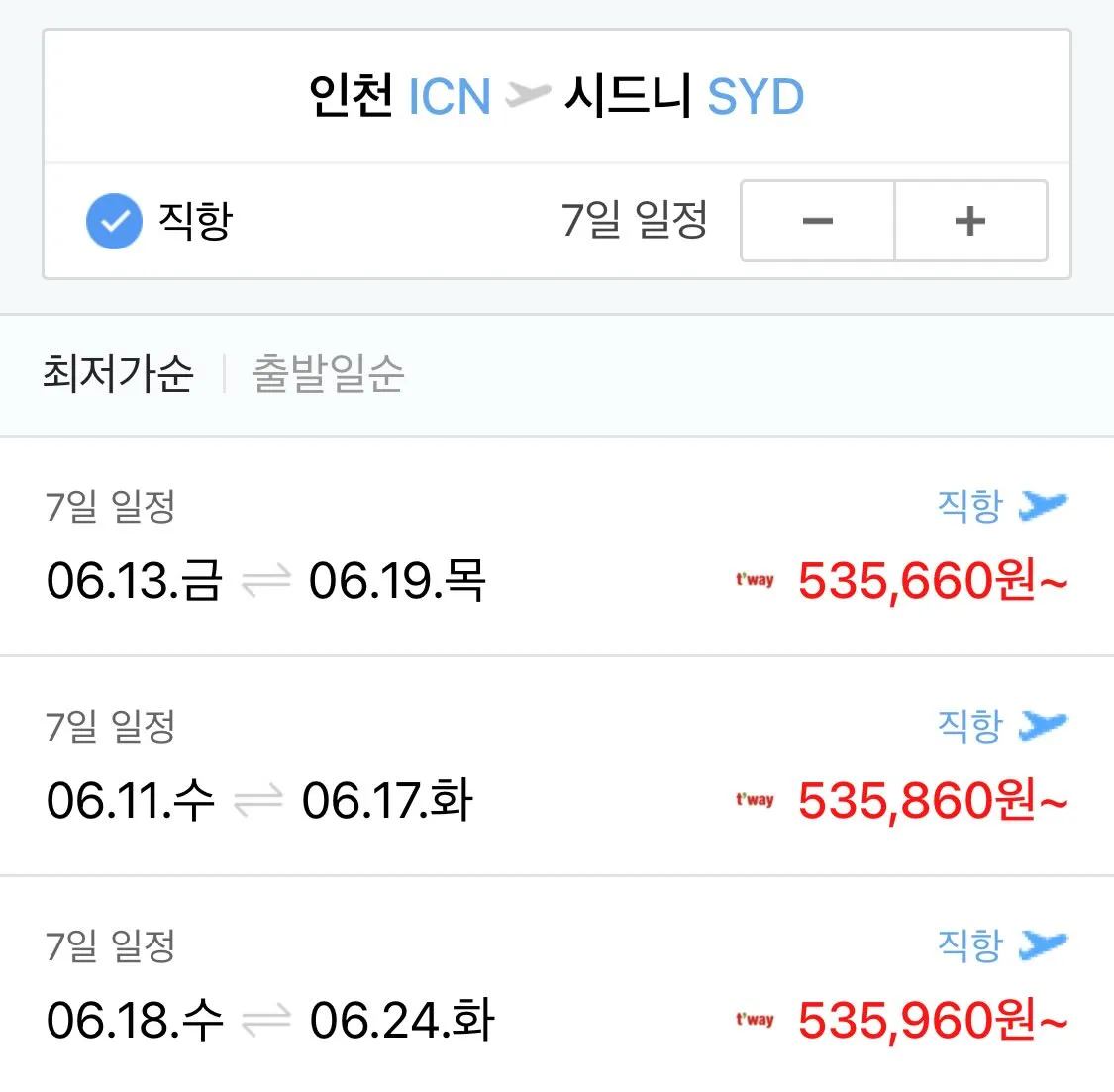Click the t'way logo beside 535,860원
Screen dimensions: 1114x1092
(755, 800)
